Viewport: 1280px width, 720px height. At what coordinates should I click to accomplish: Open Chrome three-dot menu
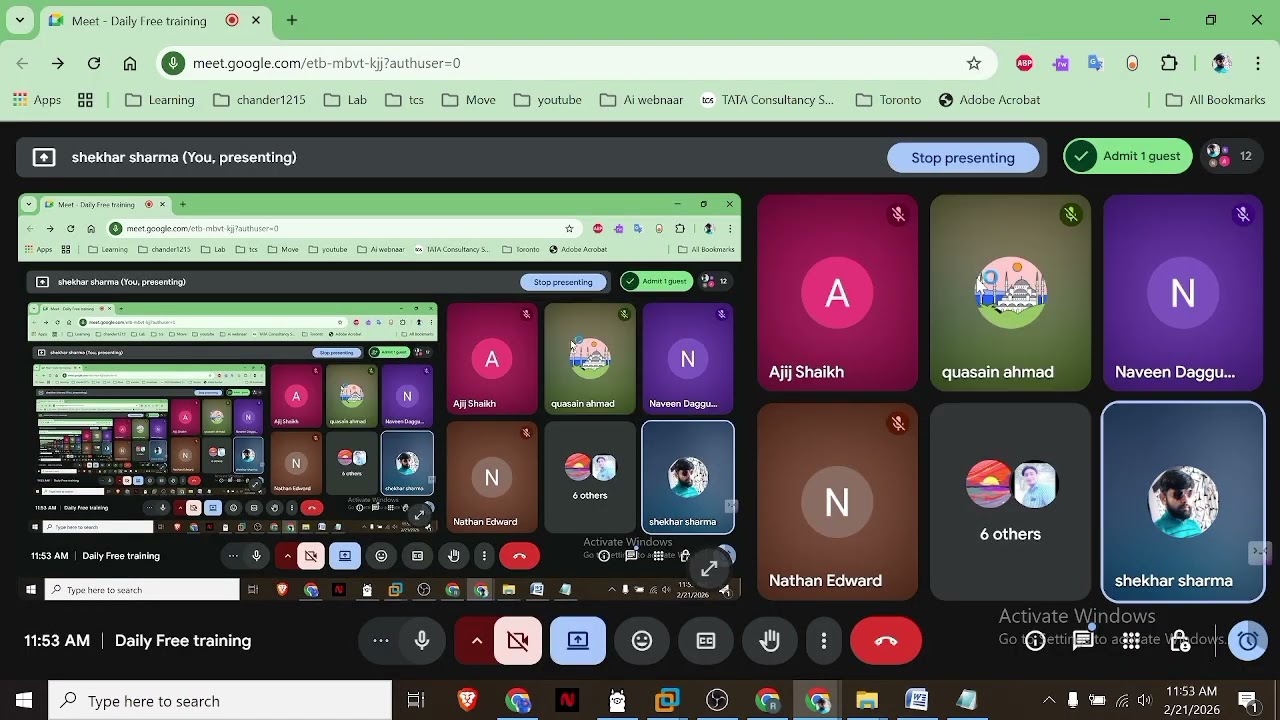(x=1258, y=63)
